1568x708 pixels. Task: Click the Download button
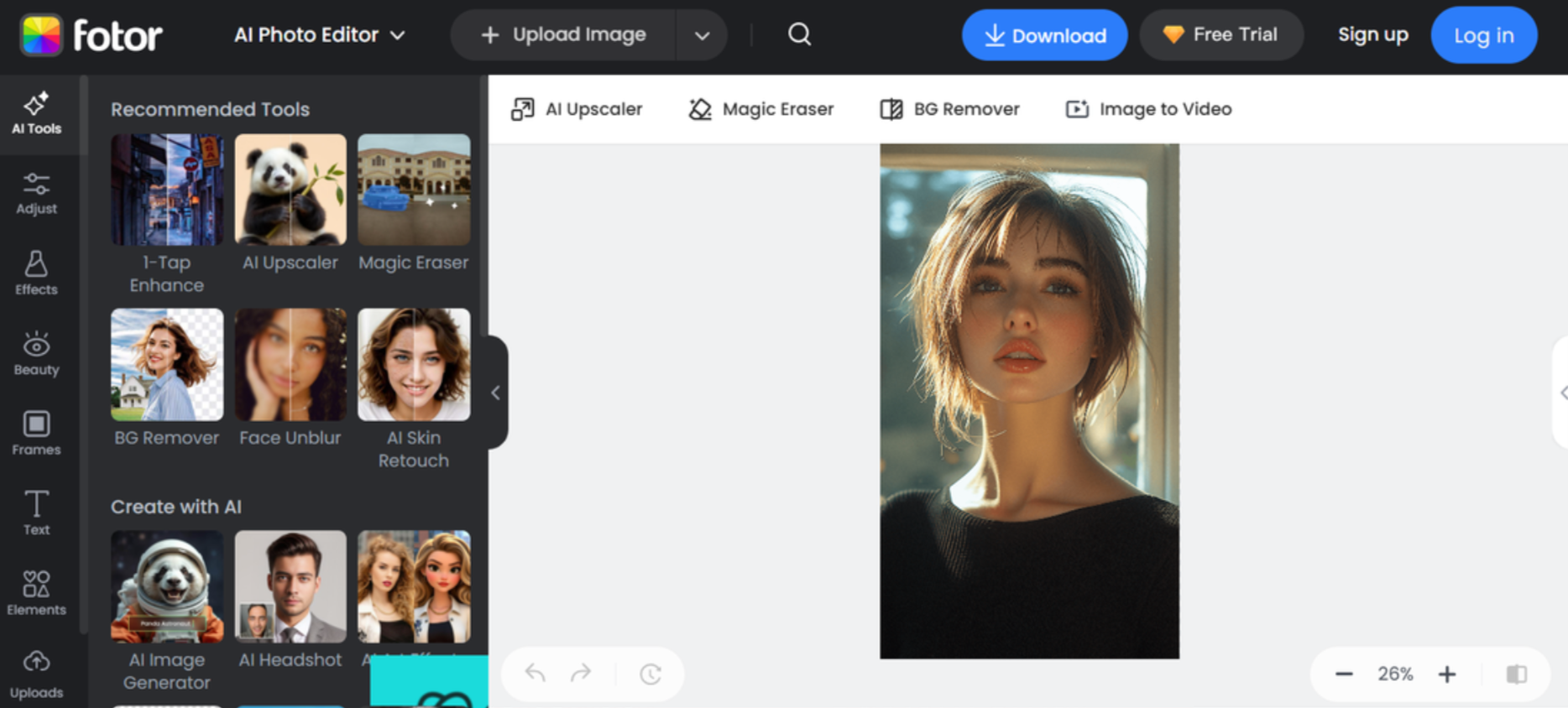click(1044, 35)
